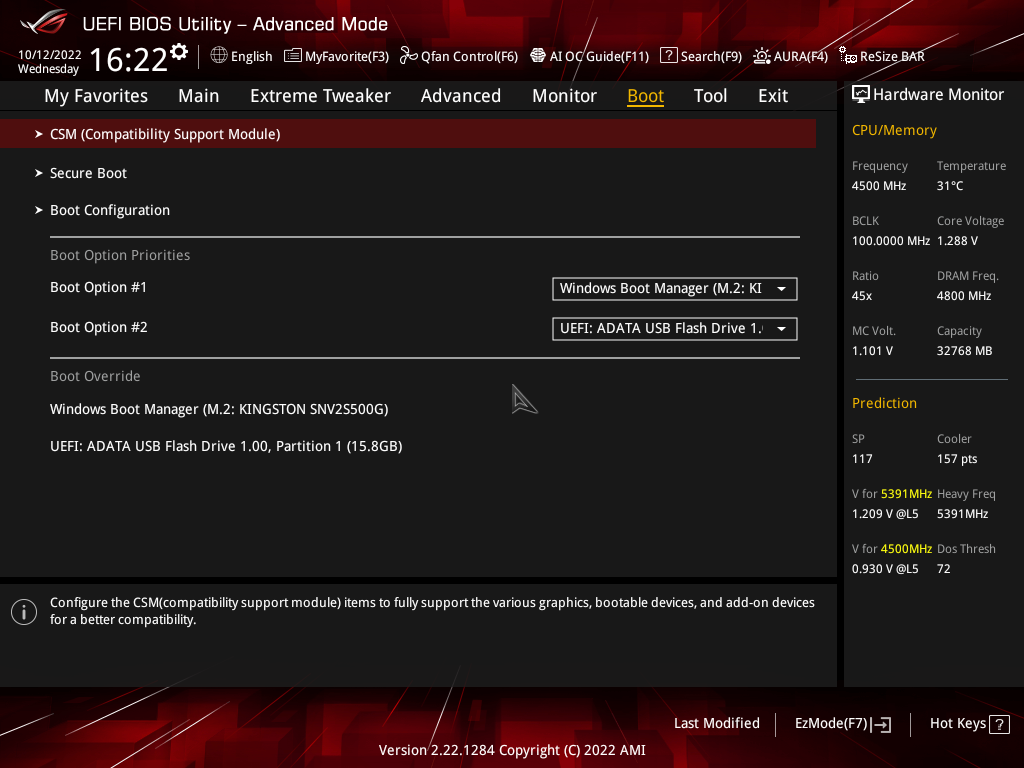Click the 100.0000 MHz BCLK value
Image resolution: width=1024 pixels, height=768 pixels.
click(x=891, y=241)
